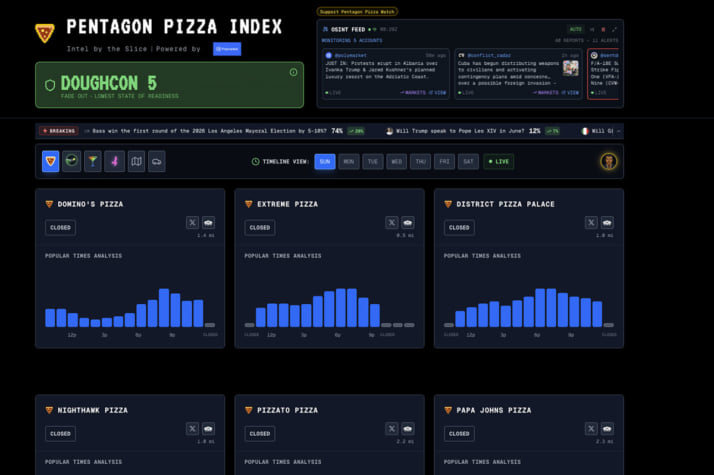This screenshot has width=714, height=475.
Task: Click the DOUGHCON 5 readiness banner
Action: (x=169, y=85)
